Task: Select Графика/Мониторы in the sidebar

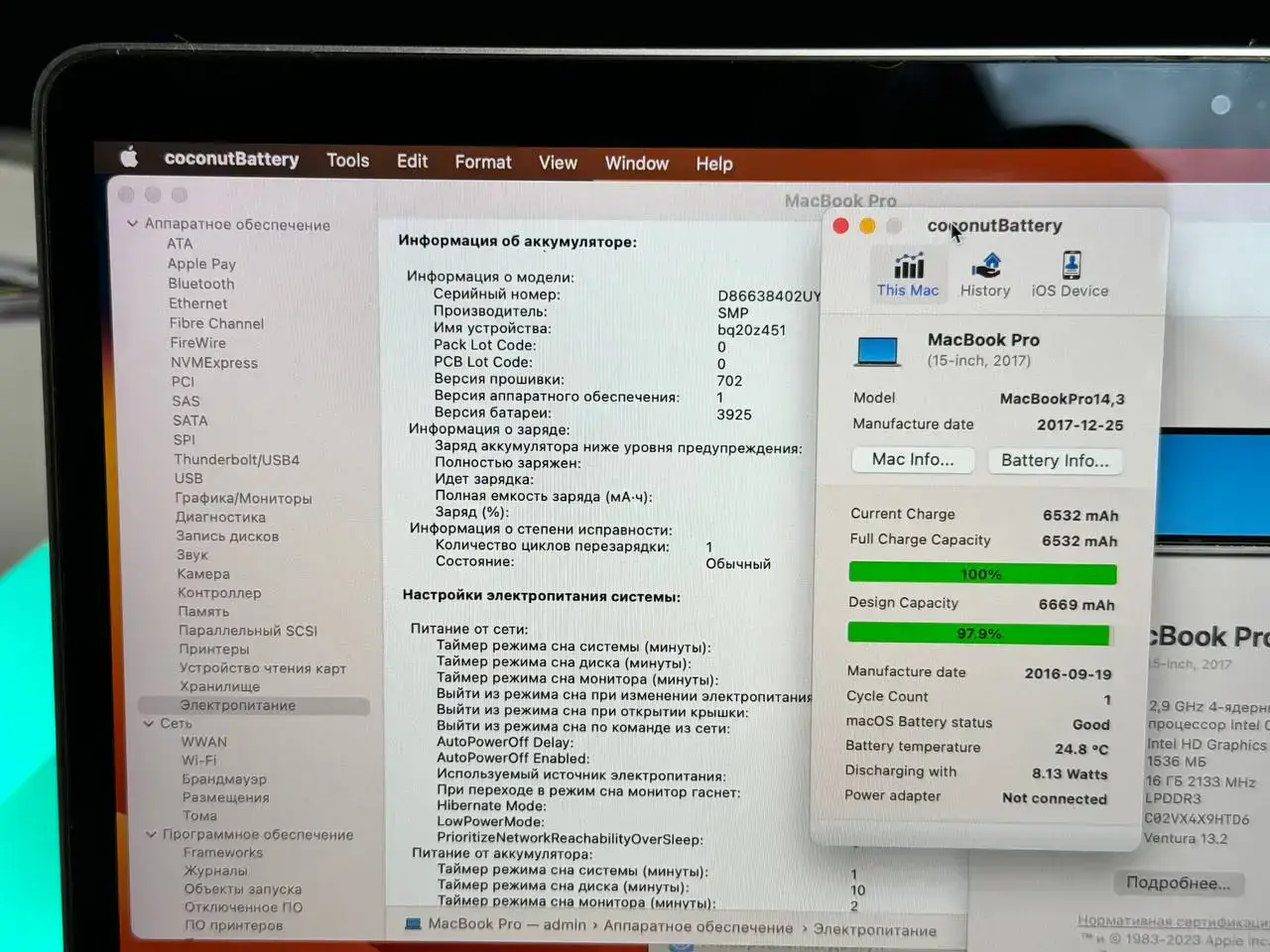Action: coord(243,498)
